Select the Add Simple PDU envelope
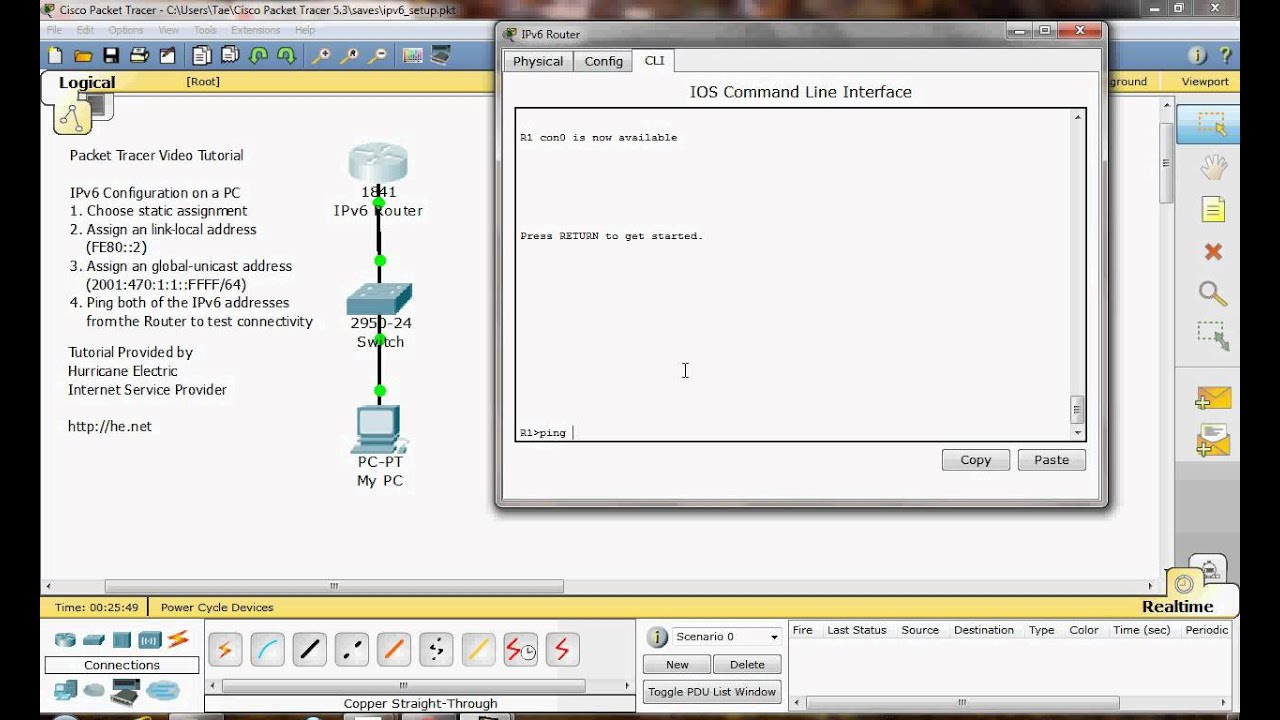 (1212, 398)
